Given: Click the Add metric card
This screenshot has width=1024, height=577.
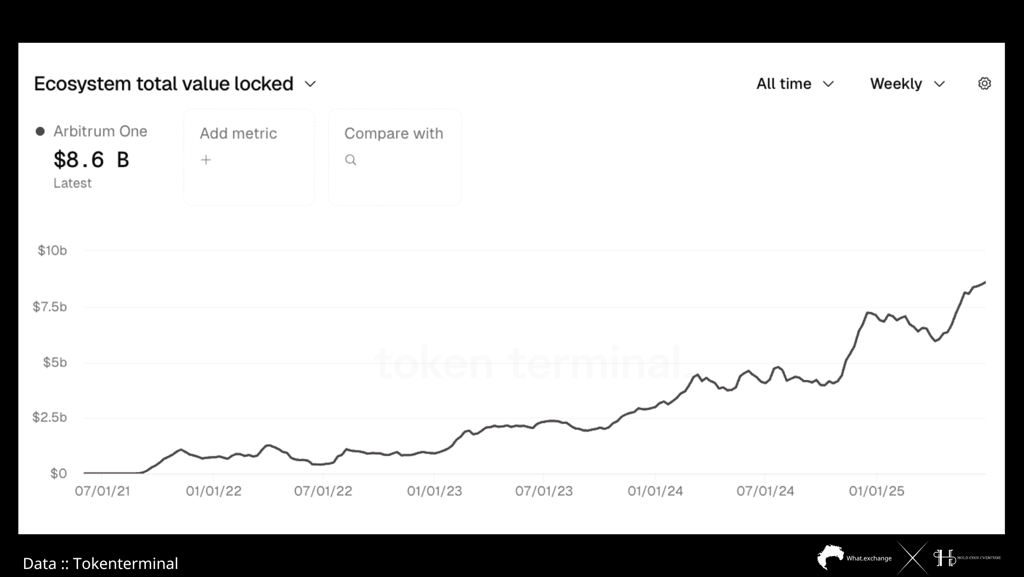Looking at the screenshot, I should click(x=249, y=157).
